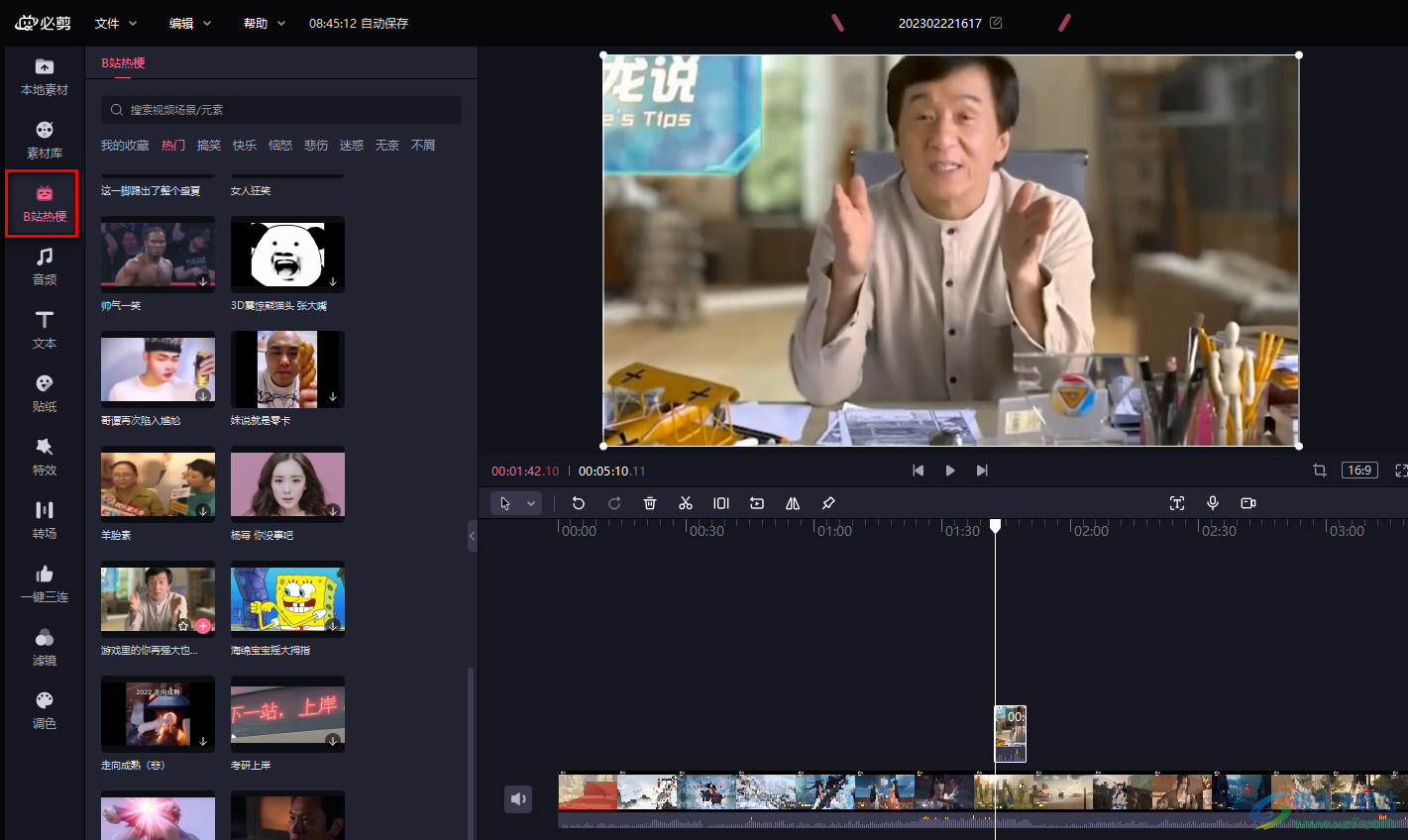Screen dimensions: 1408x840
Task: Expand the pointer tool dropdown arrow
Action: click(x=531, y=503)
